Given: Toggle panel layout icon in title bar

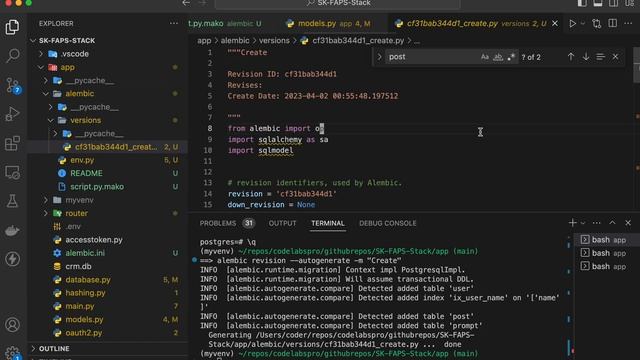Looking at the screenshot, I should pos(598,3).
